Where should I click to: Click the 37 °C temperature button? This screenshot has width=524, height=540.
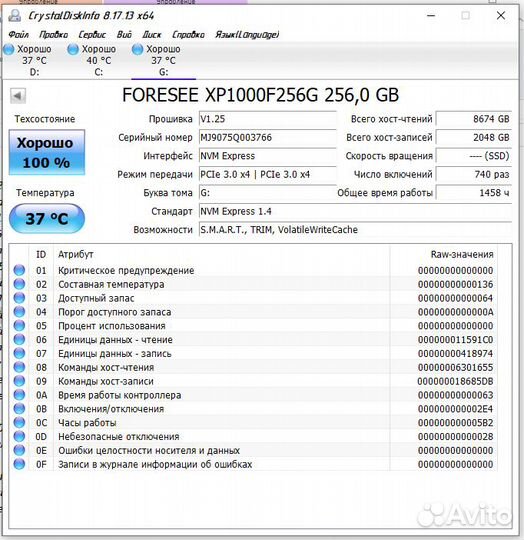tap(46, 219)
